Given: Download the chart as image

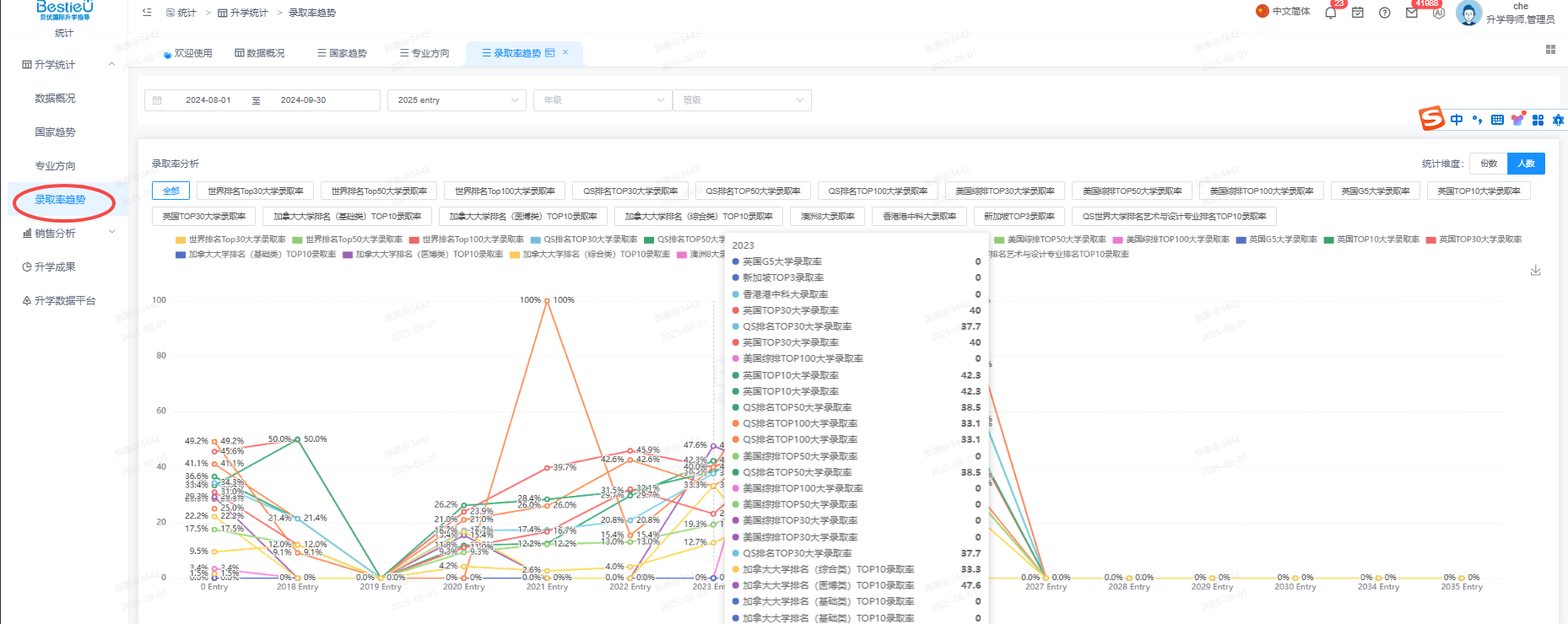Looking at the screenshot, I should (x=1536, y=270).
